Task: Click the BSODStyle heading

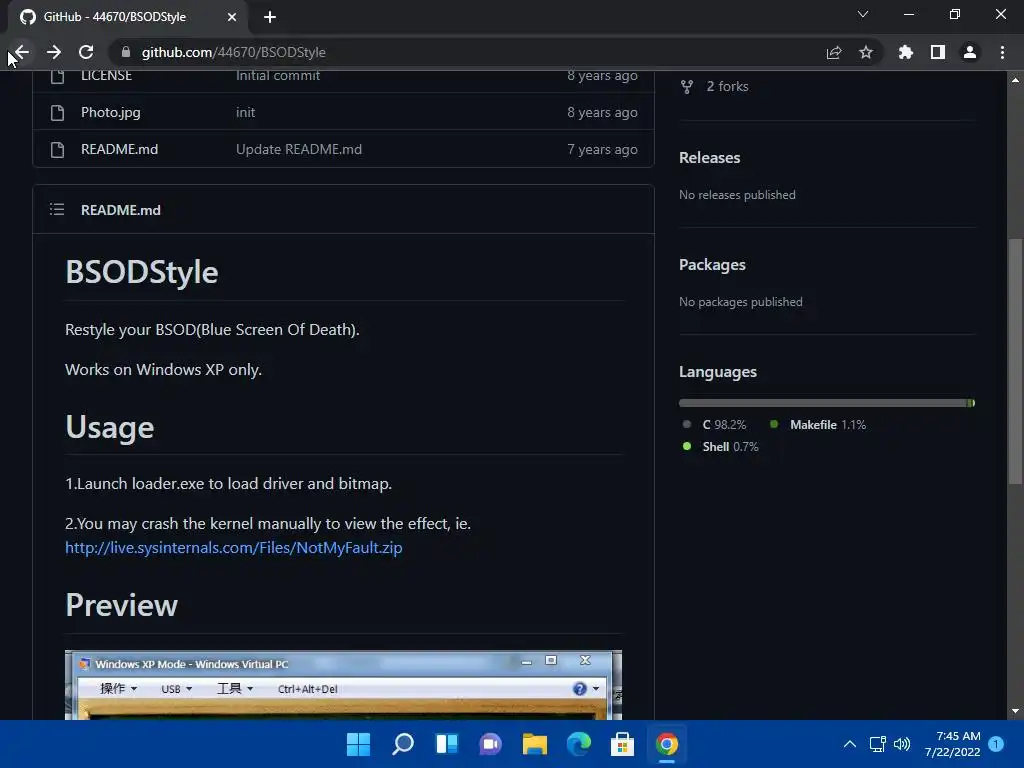Action: 142,272
